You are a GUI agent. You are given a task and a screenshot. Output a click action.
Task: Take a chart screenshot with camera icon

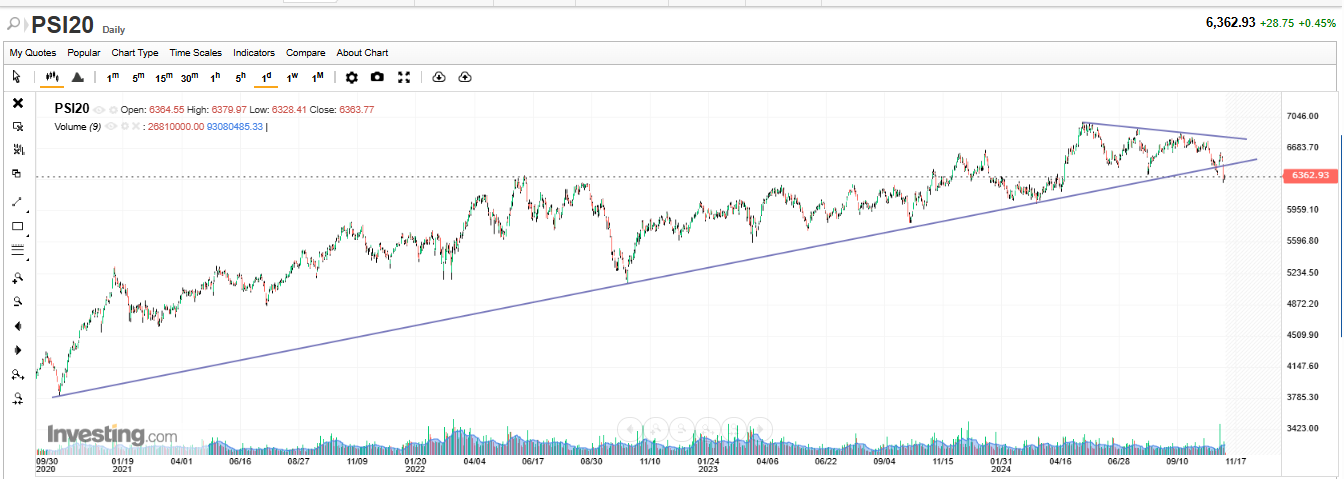click(x=377, y=77)
